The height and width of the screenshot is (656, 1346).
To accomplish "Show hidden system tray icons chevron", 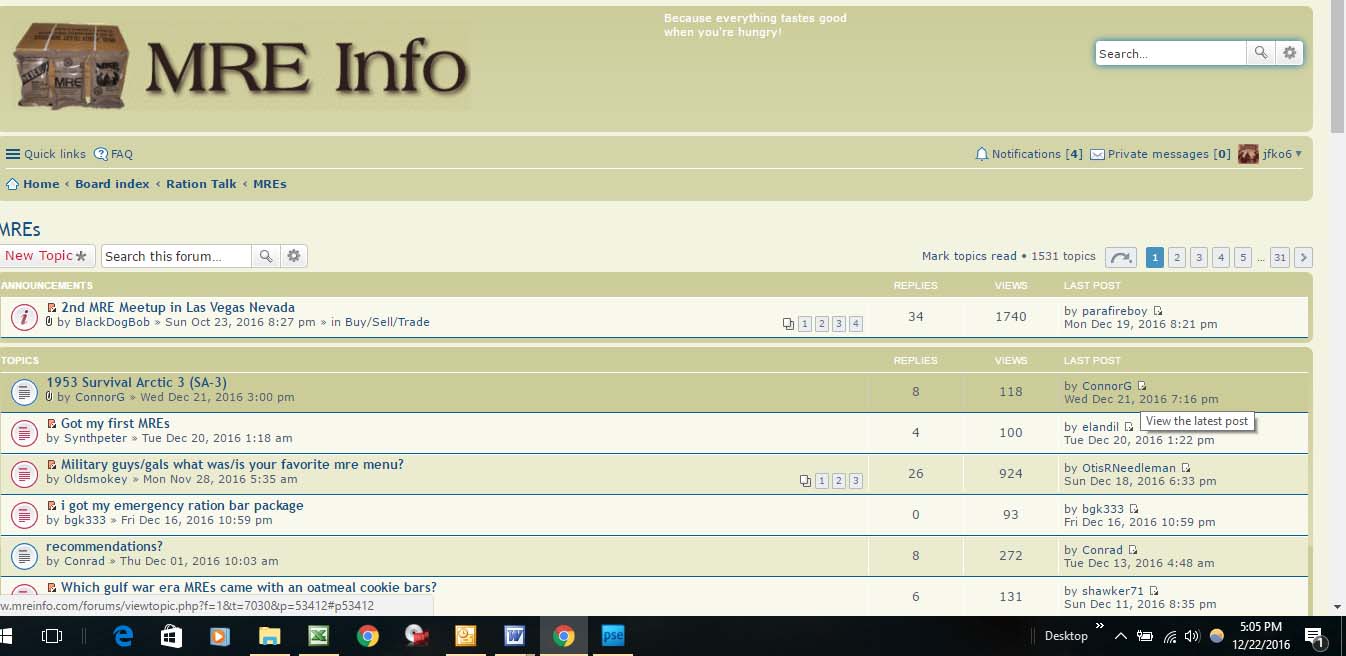I will coord(1120,636).
